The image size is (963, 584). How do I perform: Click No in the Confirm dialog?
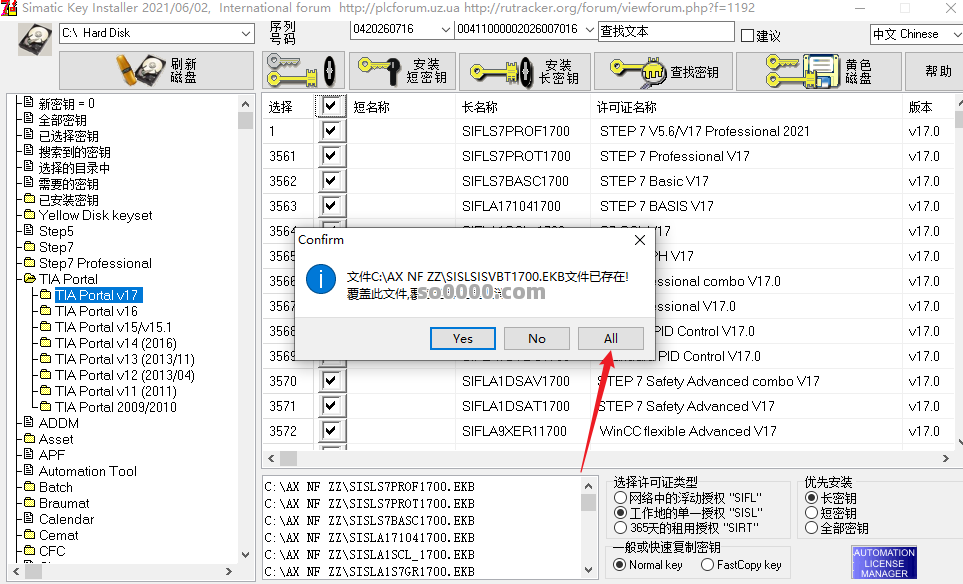[537, 338]
